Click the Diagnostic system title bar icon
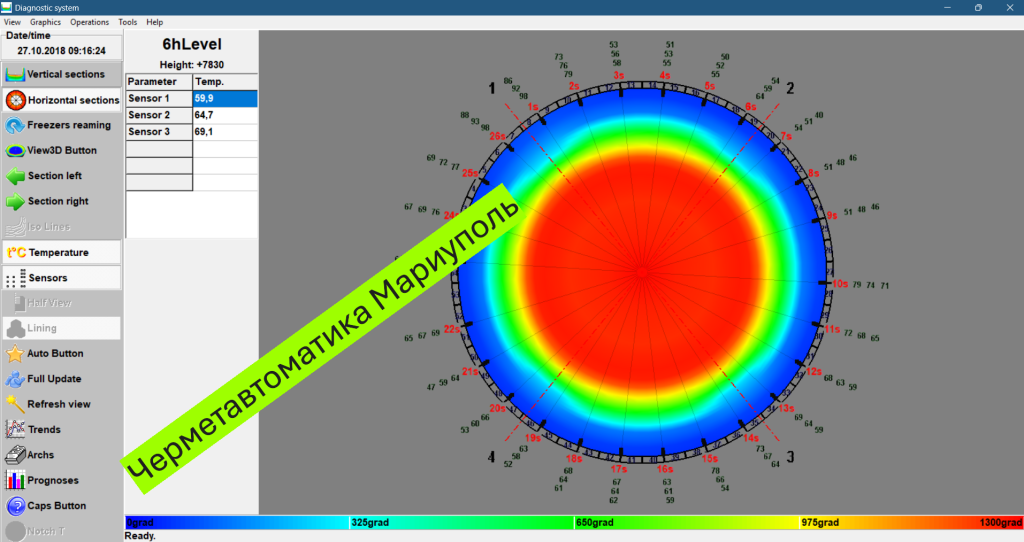 coord(7,7)
